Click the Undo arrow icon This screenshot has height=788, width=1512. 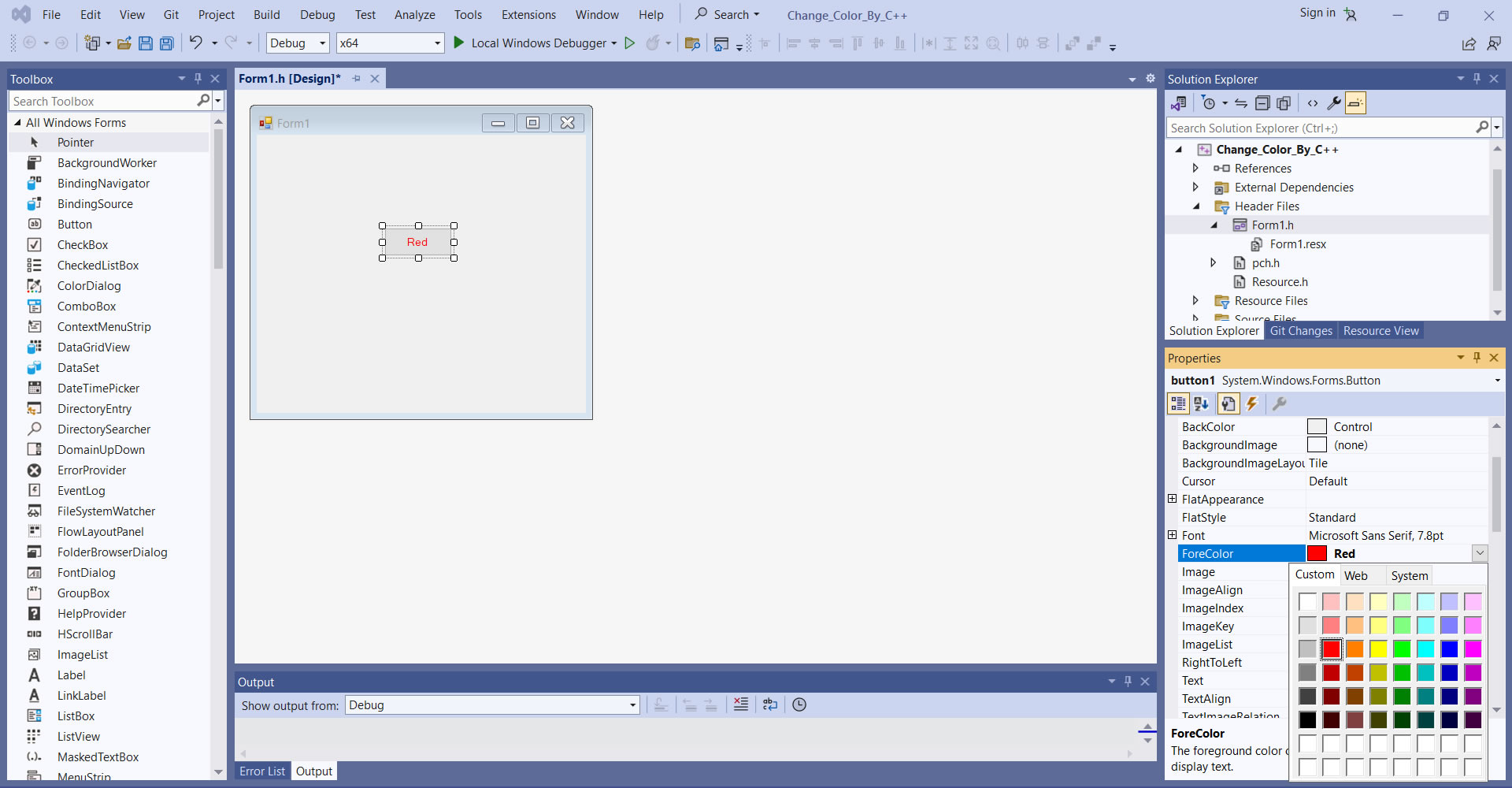[195, 43]
